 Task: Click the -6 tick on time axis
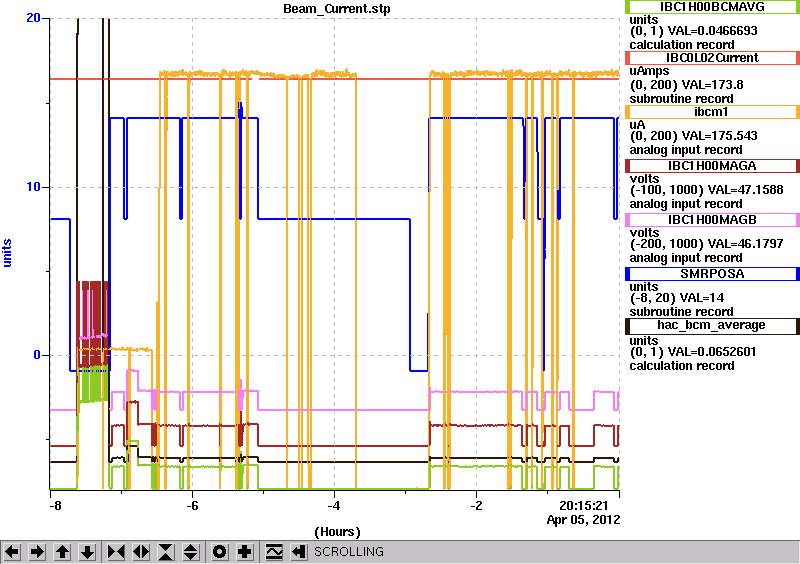tap(192, 506)
